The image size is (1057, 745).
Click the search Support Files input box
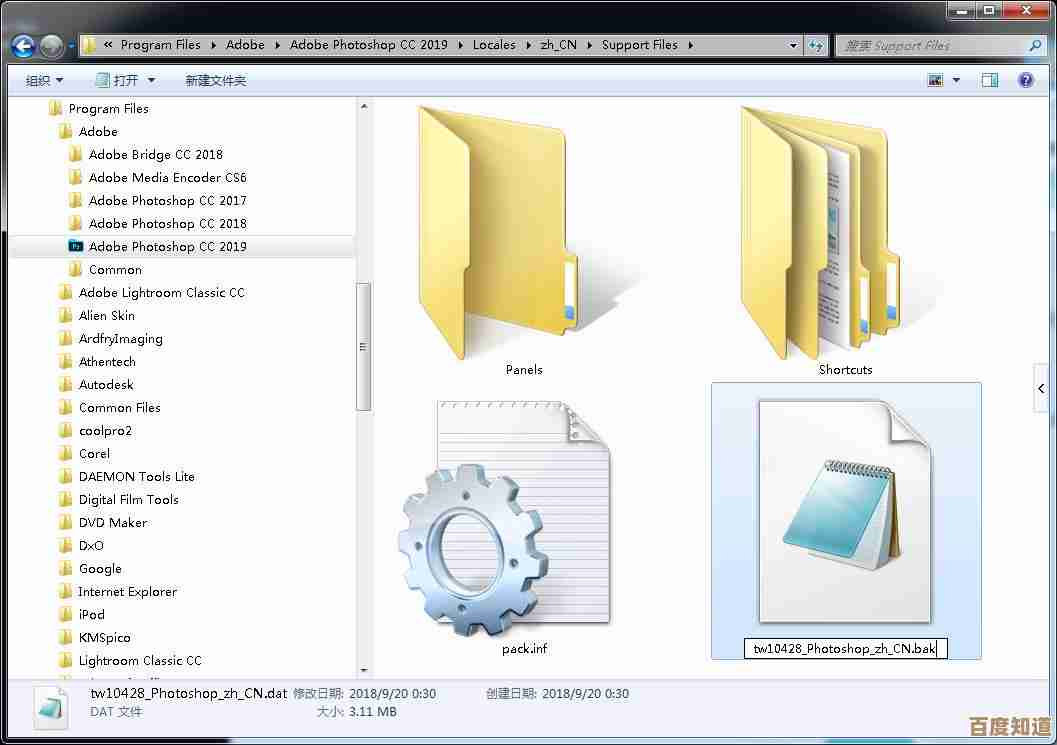click(x=930, y=45)
